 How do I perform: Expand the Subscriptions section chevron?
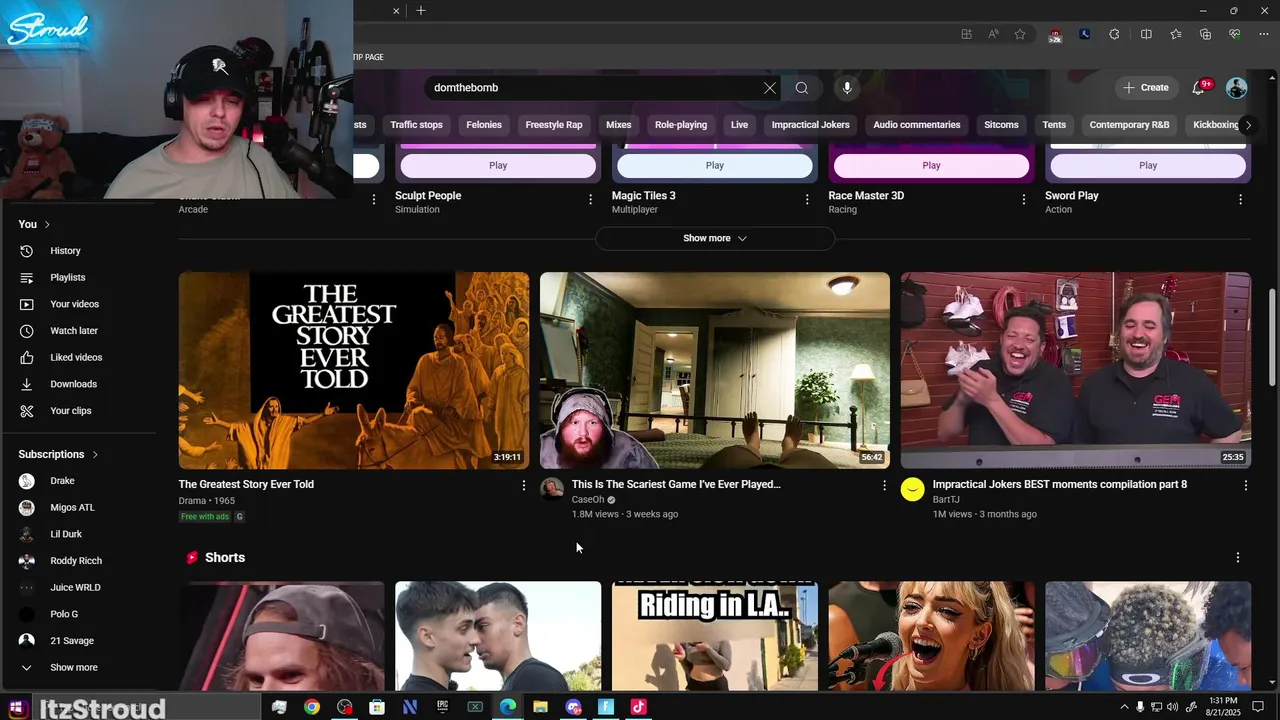click(x=95, y=454)
